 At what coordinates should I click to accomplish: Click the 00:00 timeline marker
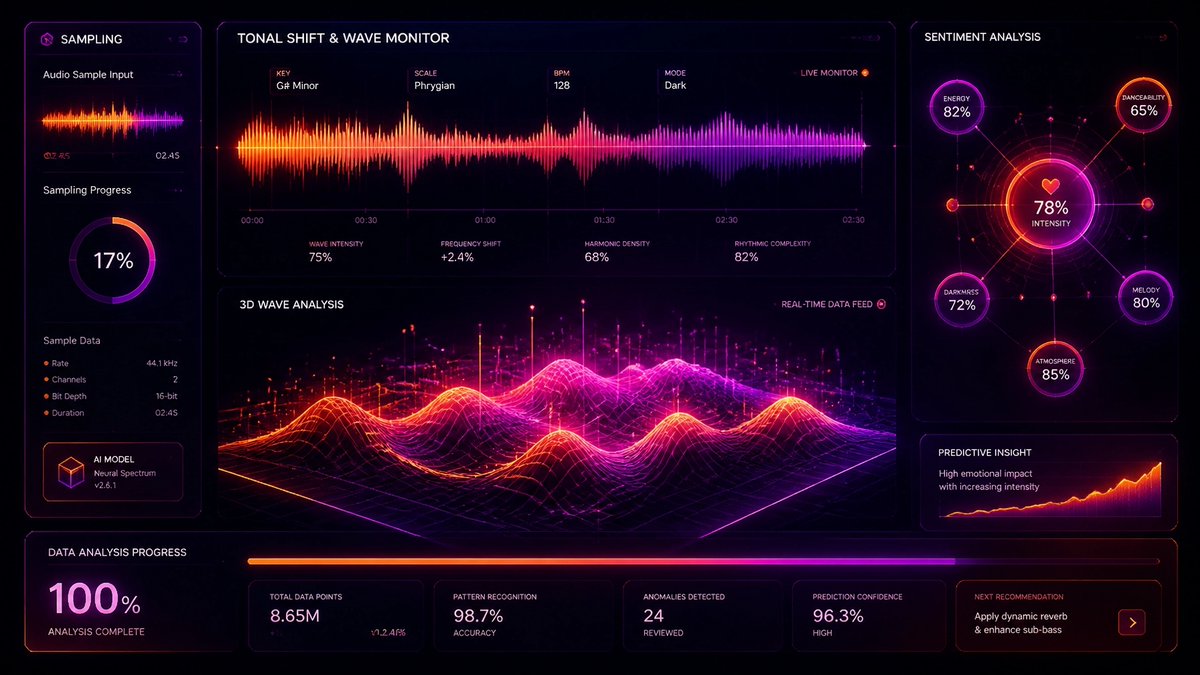point(252,220)
